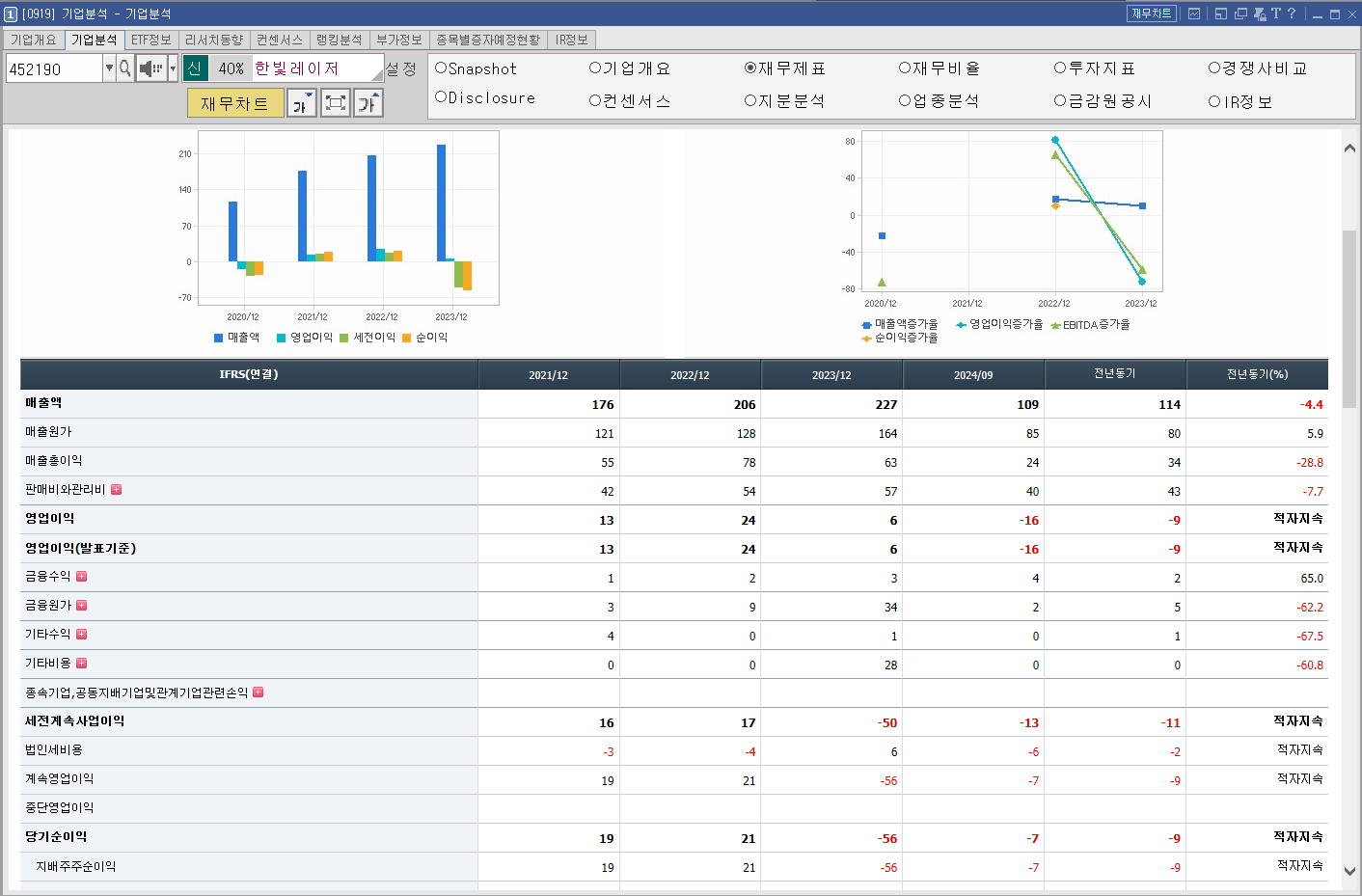Click the yellow 재무차트 button
The height and width of the screenshot is (896, 1362).
coord(235,103)
